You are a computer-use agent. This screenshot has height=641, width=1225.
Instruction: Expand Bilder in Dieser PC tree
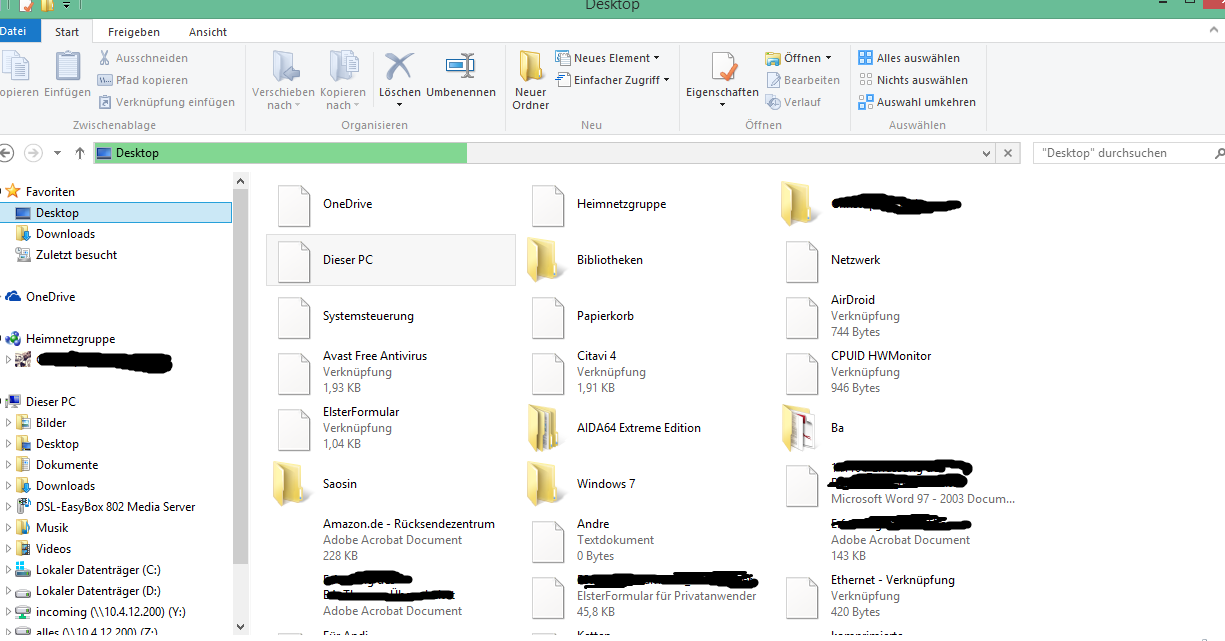[9, 423]
